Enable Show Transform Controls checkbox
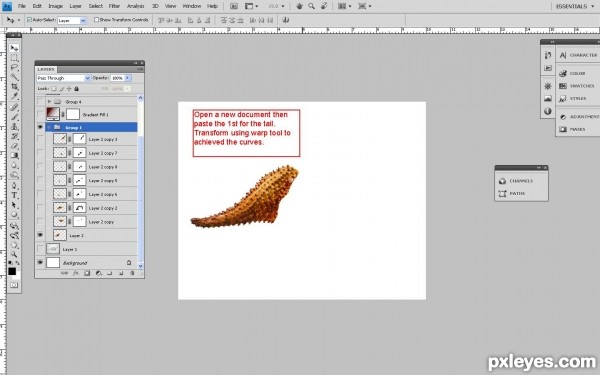This screenshot has width=600, height=375. tap(96, 20)
